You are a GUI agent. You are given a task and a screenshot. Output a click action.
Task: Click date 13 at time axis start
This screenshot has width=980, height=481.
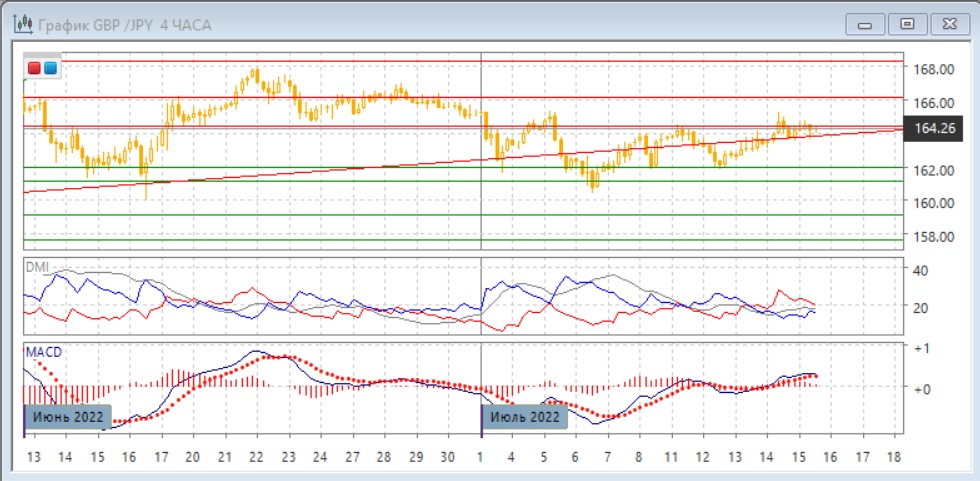coord(32,456)
